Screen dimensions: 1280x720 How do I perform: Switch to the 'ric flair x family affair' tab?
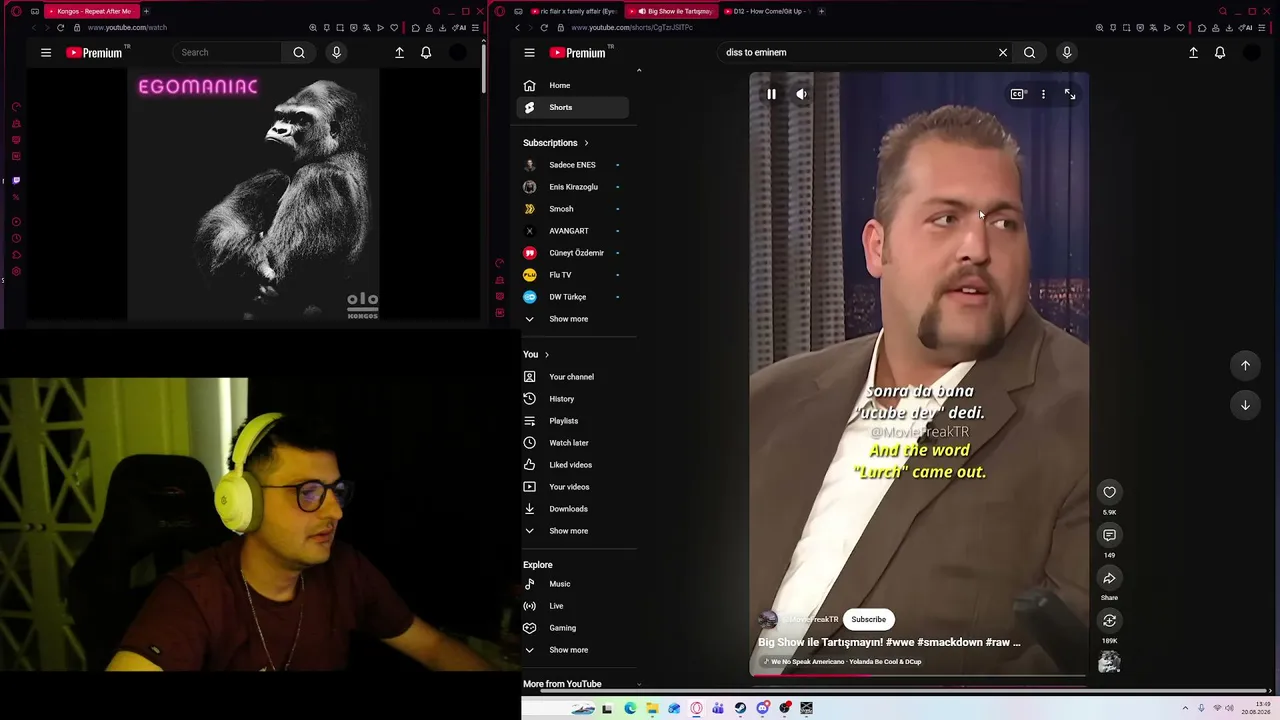pos(574,11)
